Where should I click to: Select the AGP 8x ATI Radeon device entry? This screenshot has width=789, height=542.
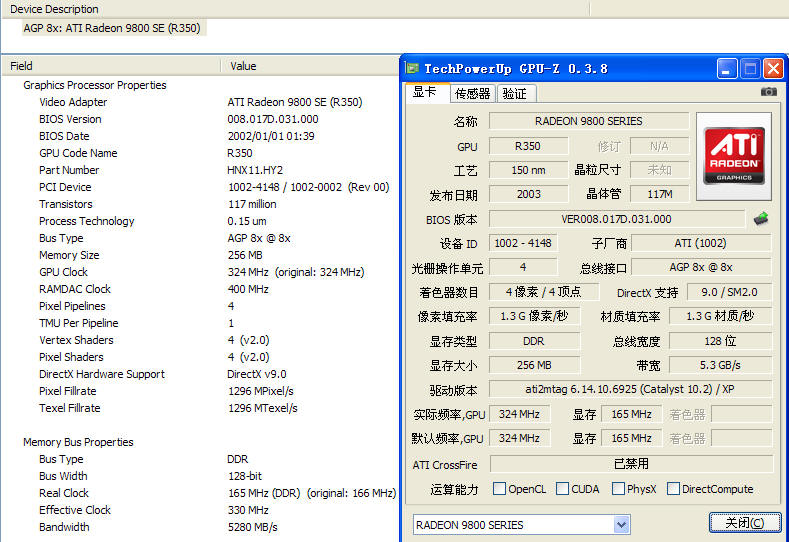112,28
